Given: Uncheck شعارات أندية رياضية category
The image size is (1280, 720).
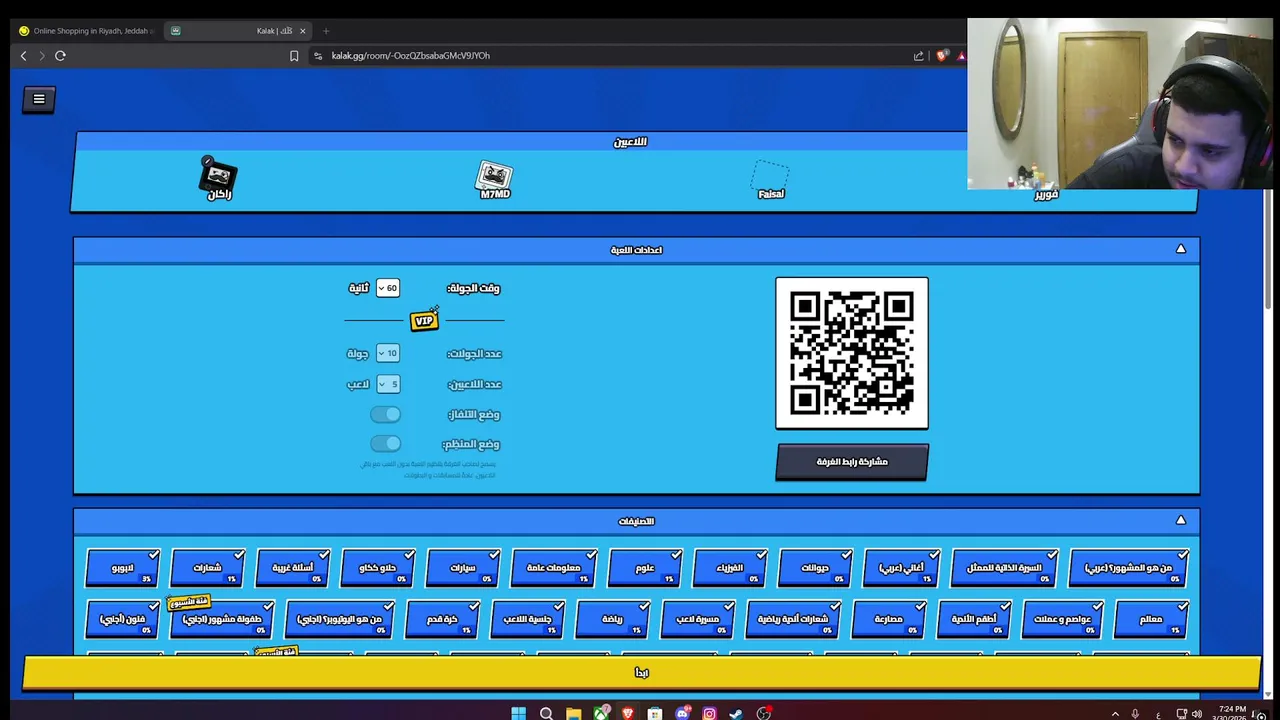Looking at the screenshot, I should [793, 619].
